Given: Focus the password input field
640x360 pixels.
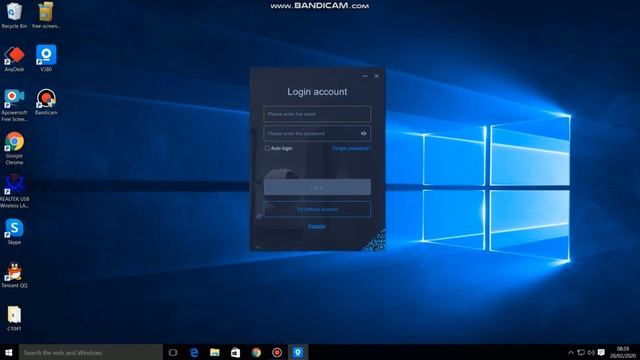Looking at the screenshot, I should pos(317,133).
